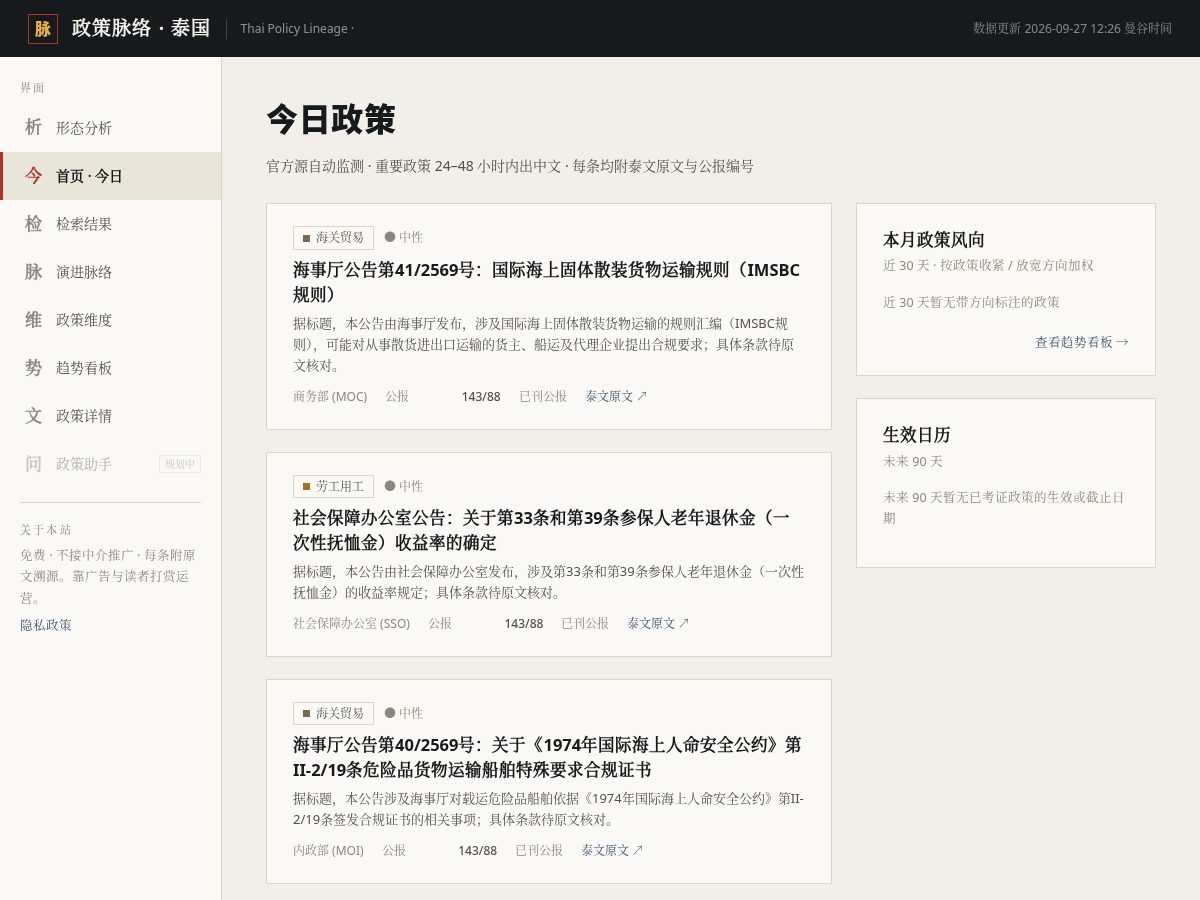Click the 势 glyph icon in sidebar
Viewport: 1200px width, 900px height.
(34, 367)
